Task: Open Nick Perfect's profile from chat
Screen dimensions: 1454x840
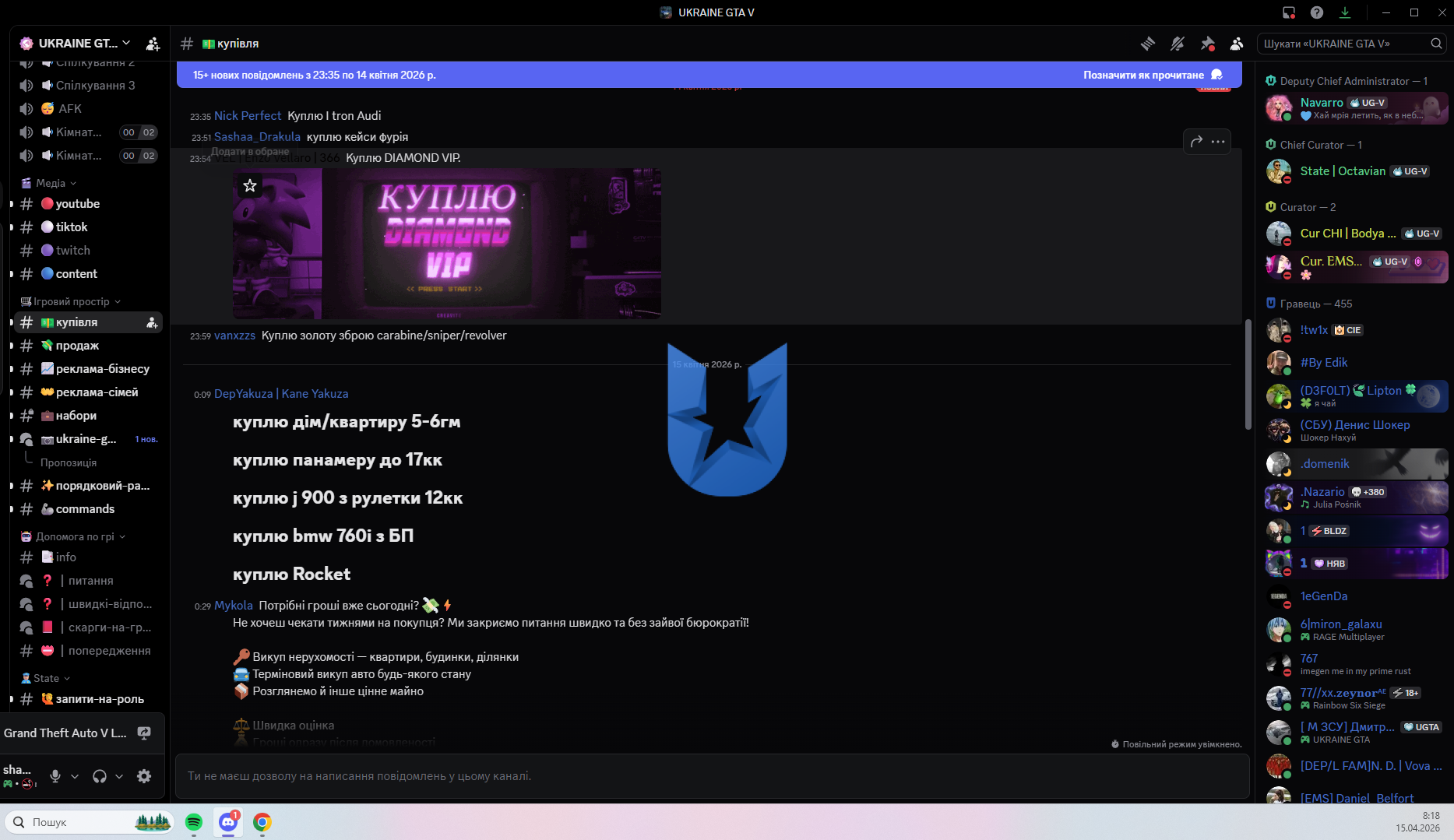Action: pyautogui.click(x=248, y=116)
